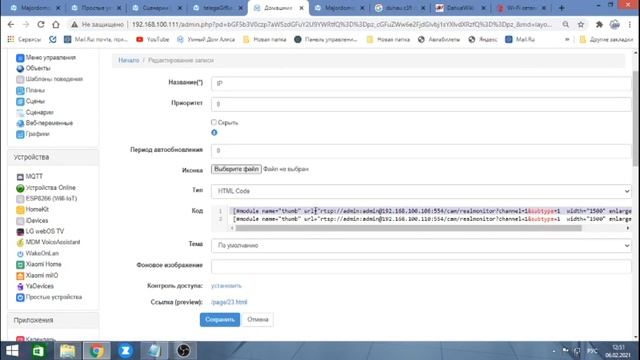Screen dimensions: 640x360
Task: Open the LG webOS TV module
Action: (40, 231)
